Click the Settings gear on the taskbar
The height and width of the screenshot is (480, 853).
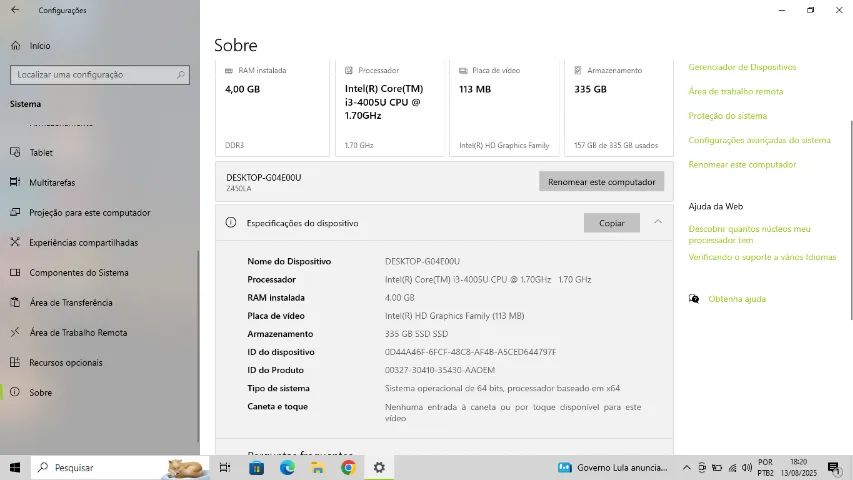pyautogui.click(x=379, y=467)
